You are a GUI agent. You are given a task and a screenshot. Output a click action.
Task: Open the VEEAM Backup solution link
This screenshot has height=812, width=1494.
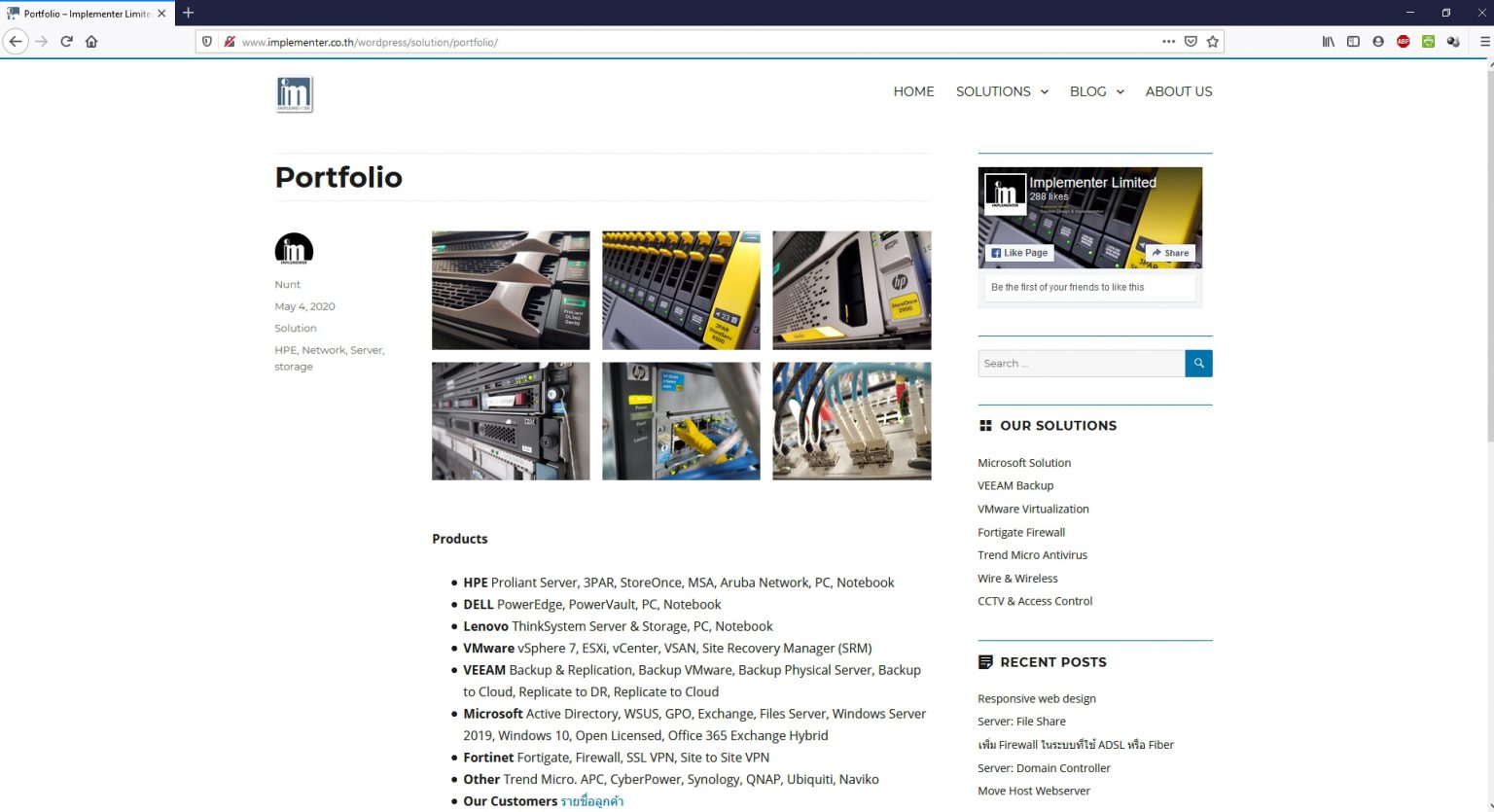[x=1015, y=485]
